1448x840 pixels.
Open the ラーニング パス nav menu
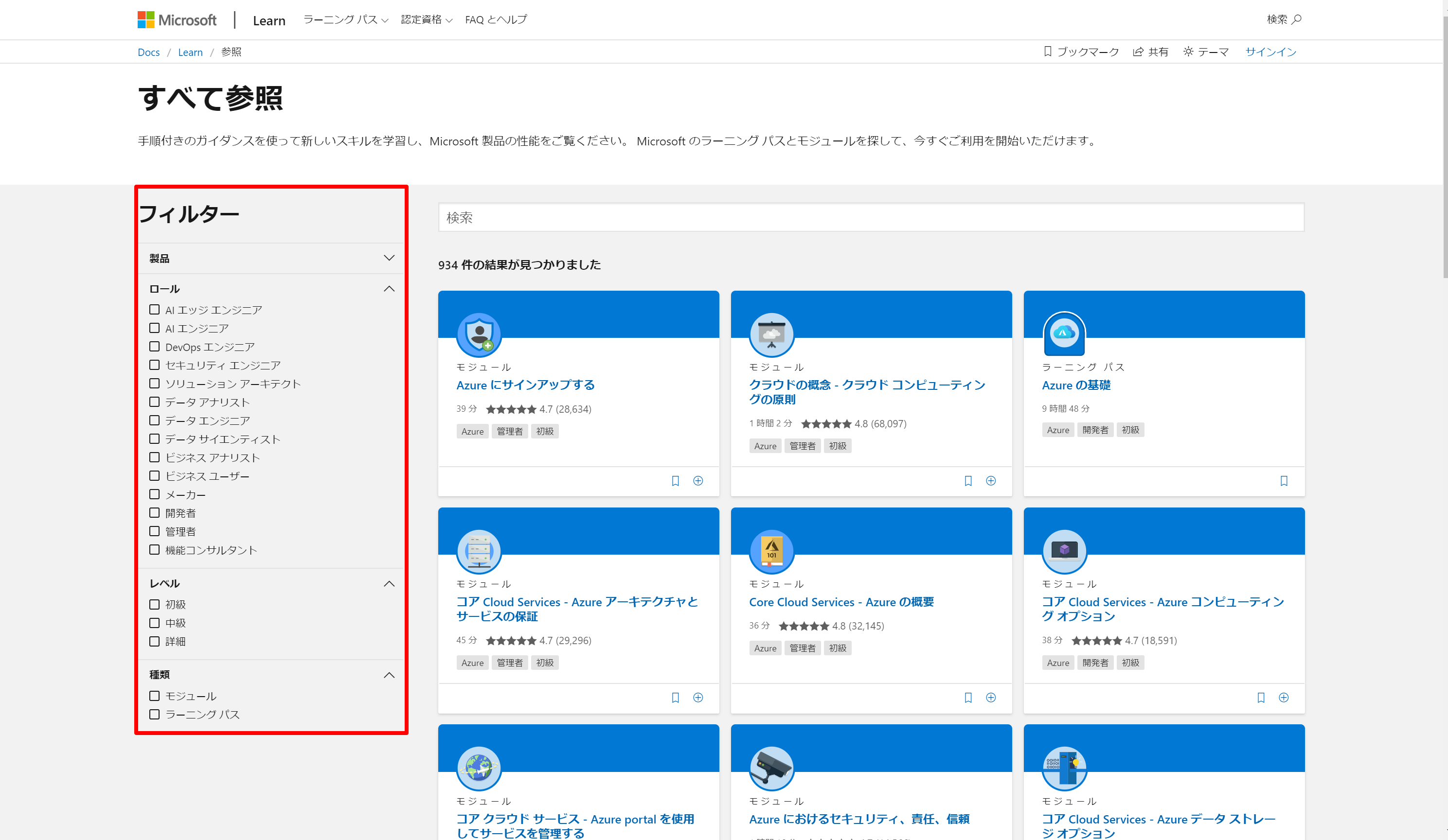coord(345,20)
